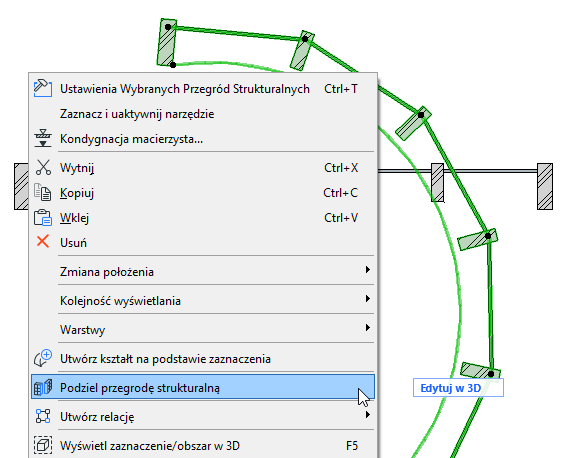Click the home story icon beside Kondygnacja macierzysta
575x458 pixels.
tap(43, 139)
